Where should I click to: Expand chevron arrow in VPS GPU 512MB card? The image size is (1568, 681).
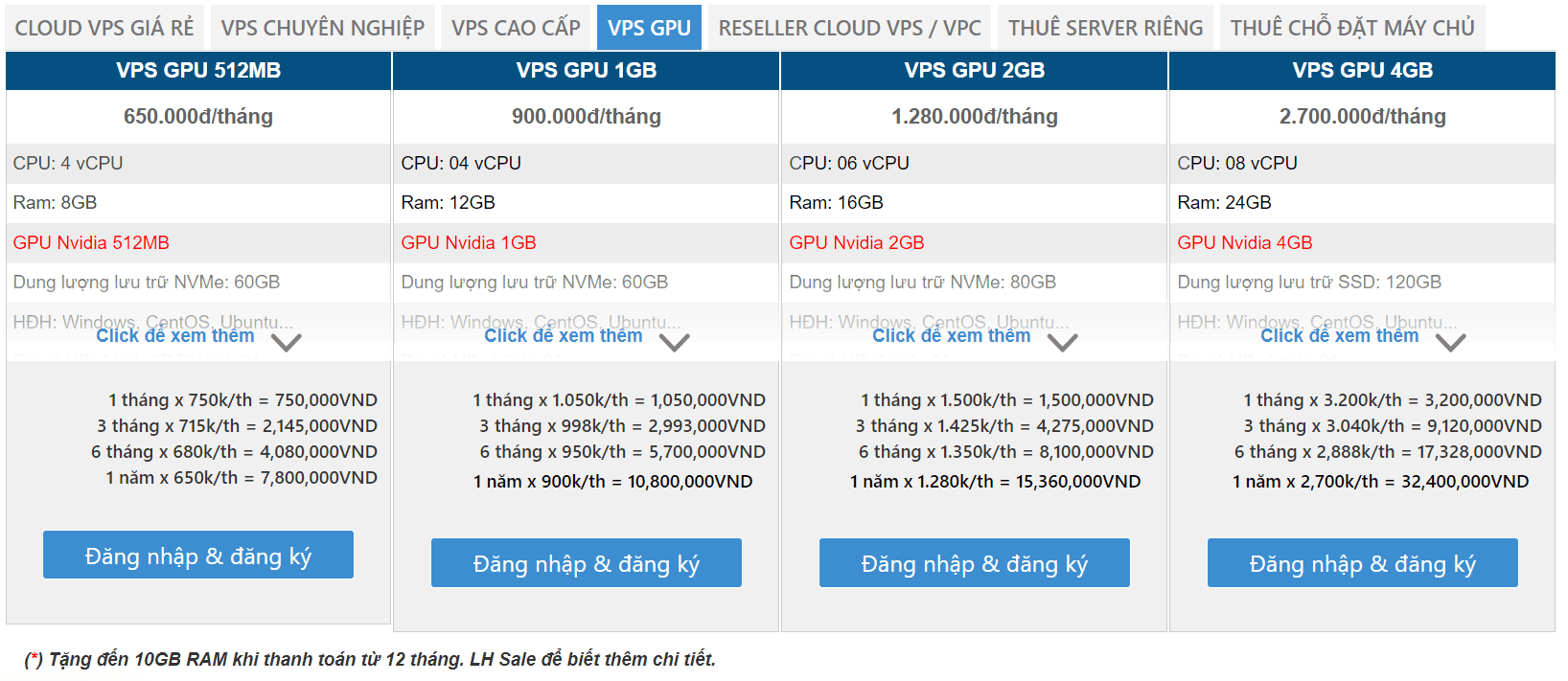(287, 342)
